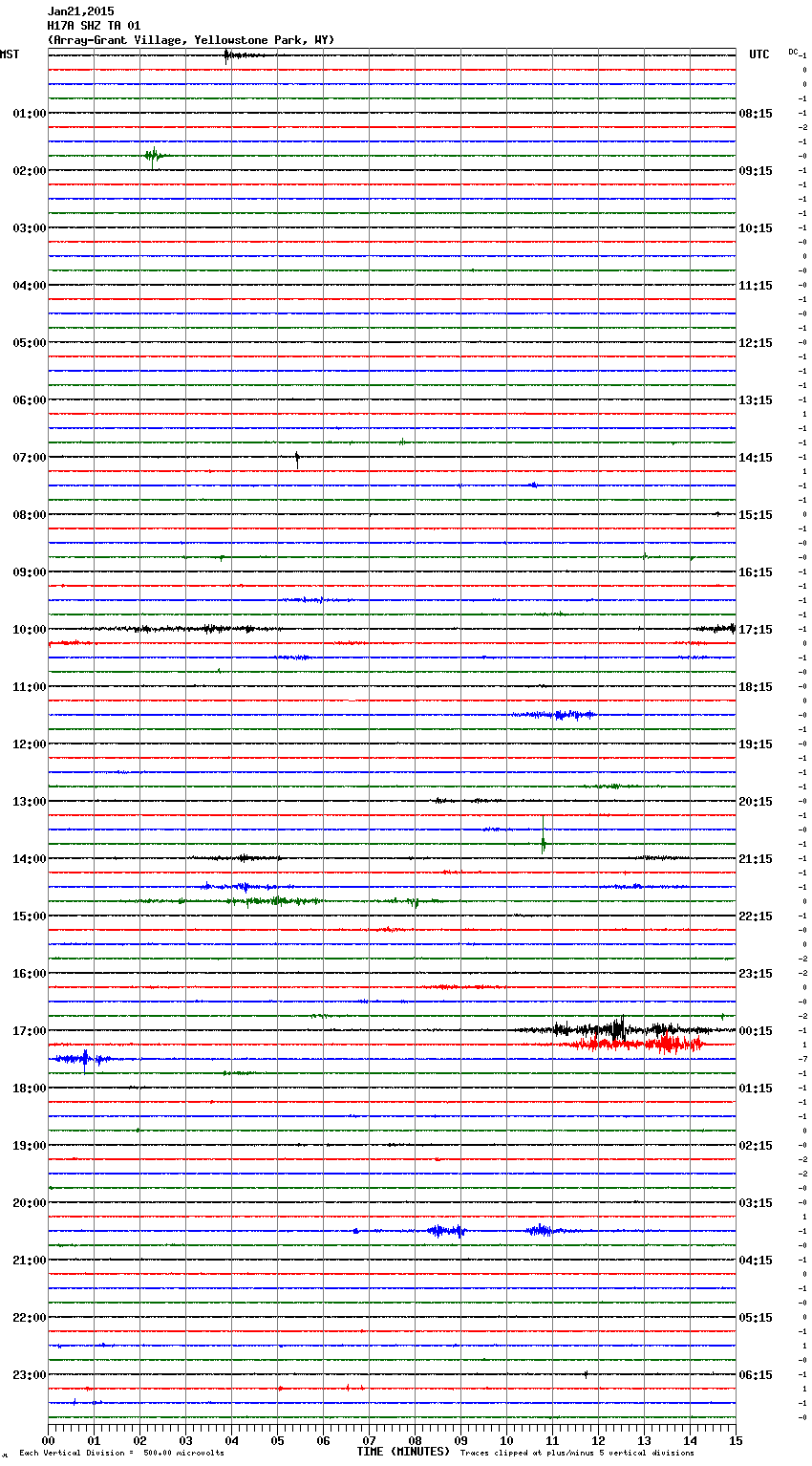Click the 06:00 MST hour label

pos(30,400)
